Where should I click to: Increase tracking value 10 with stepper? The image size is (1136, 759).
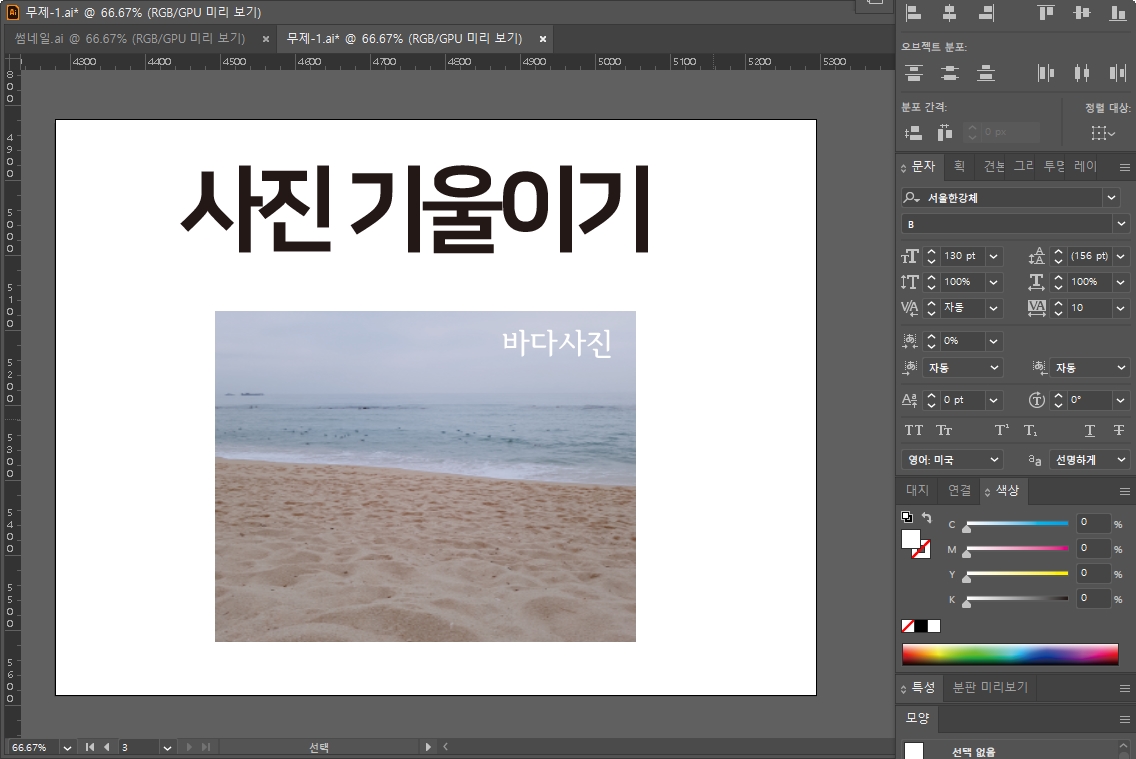1058,304
